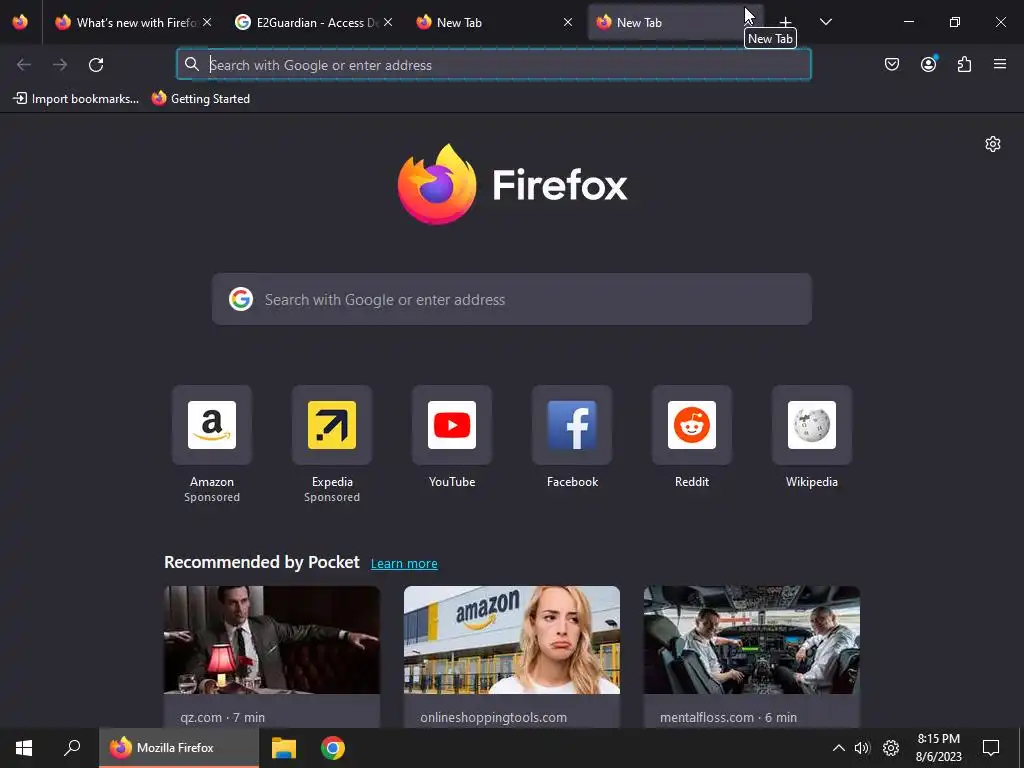The height and width of the screenshot is (768, 1024).
Task: Open Firefox View pinned icon
Action: [20, 22]
